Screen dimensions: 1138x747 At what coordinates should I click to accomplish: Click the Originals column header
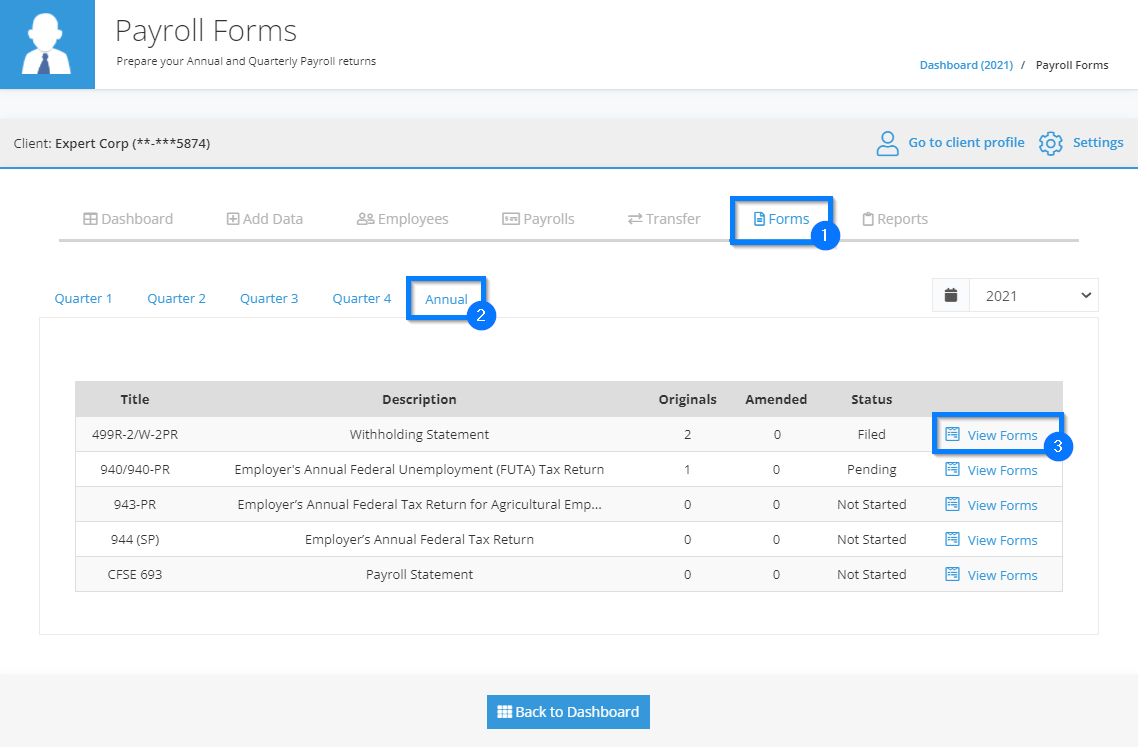tap(687, 399)
